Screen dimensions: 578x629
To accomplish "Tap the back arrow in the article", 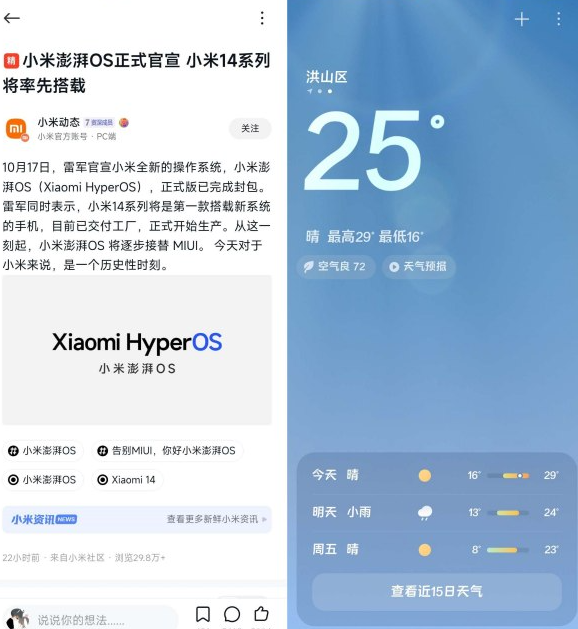I will point(12,18).
